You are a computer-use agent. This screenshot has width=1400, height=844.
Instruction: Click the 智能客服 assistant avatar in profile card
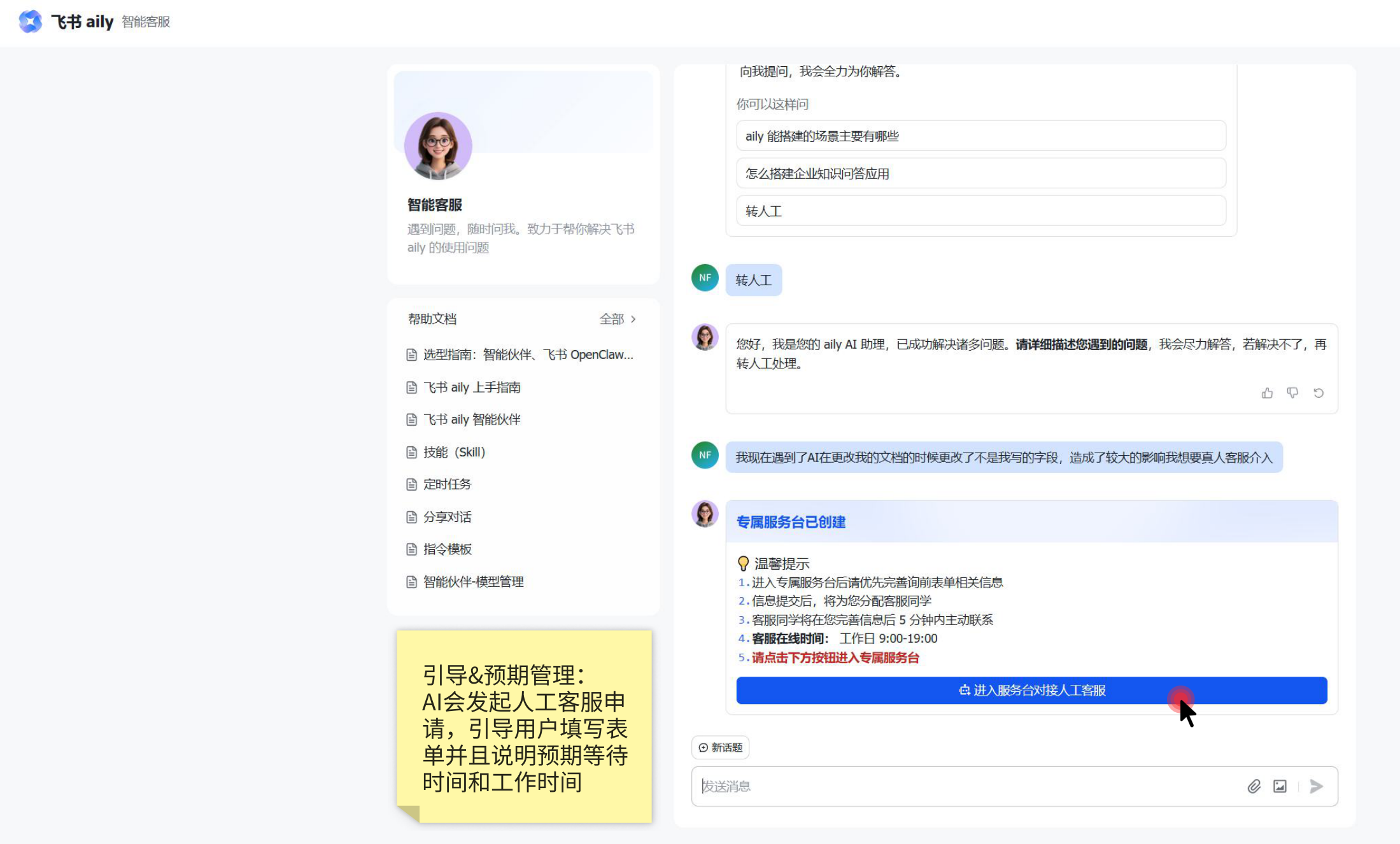pyautogui.click(x=438, y=146)
